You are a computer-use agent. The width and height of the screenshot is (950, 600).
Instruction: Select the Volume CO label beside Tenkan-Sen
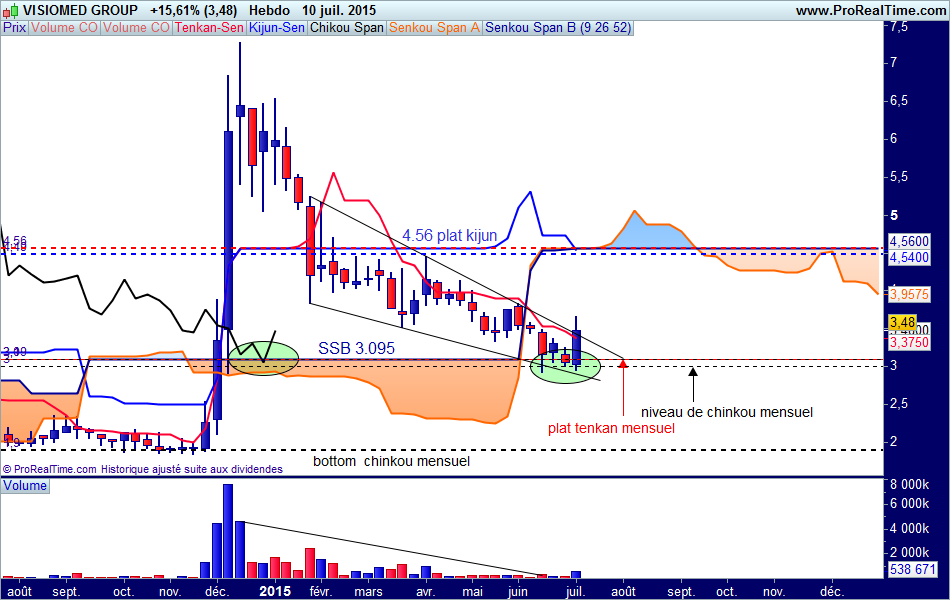click(x=136, y=28)
